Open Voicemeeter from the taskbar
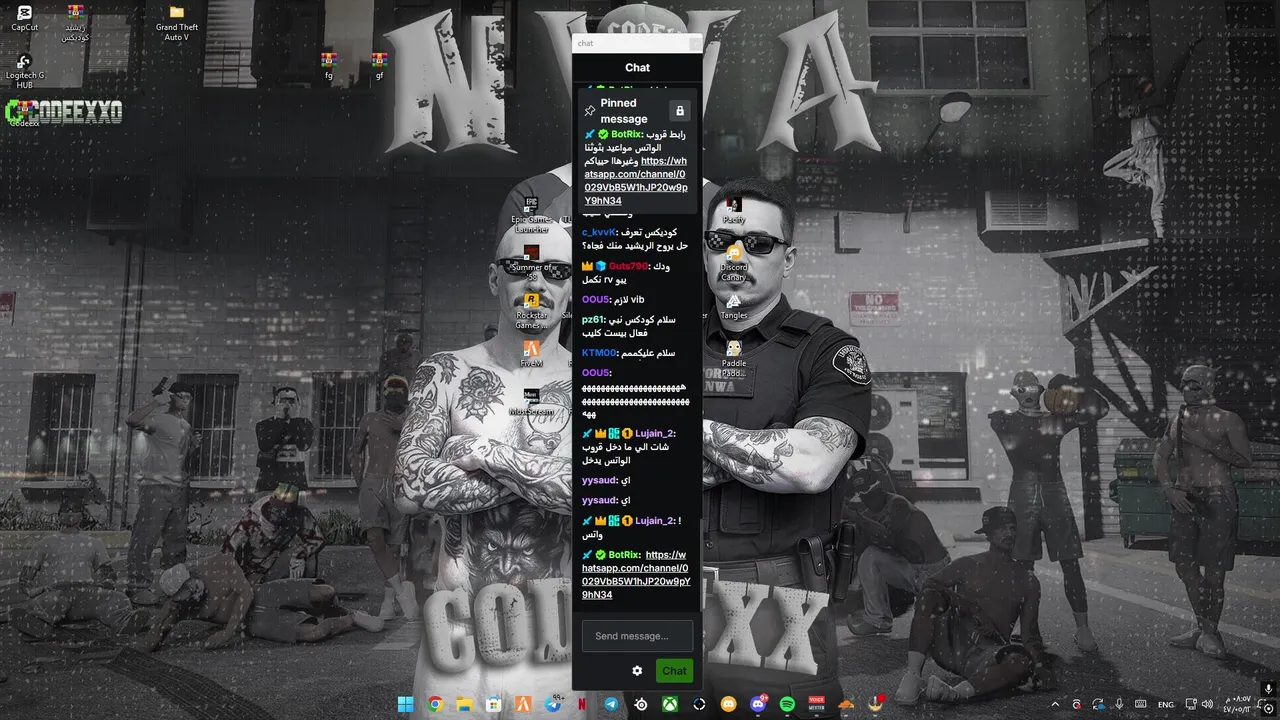 (x=816, y=704)
